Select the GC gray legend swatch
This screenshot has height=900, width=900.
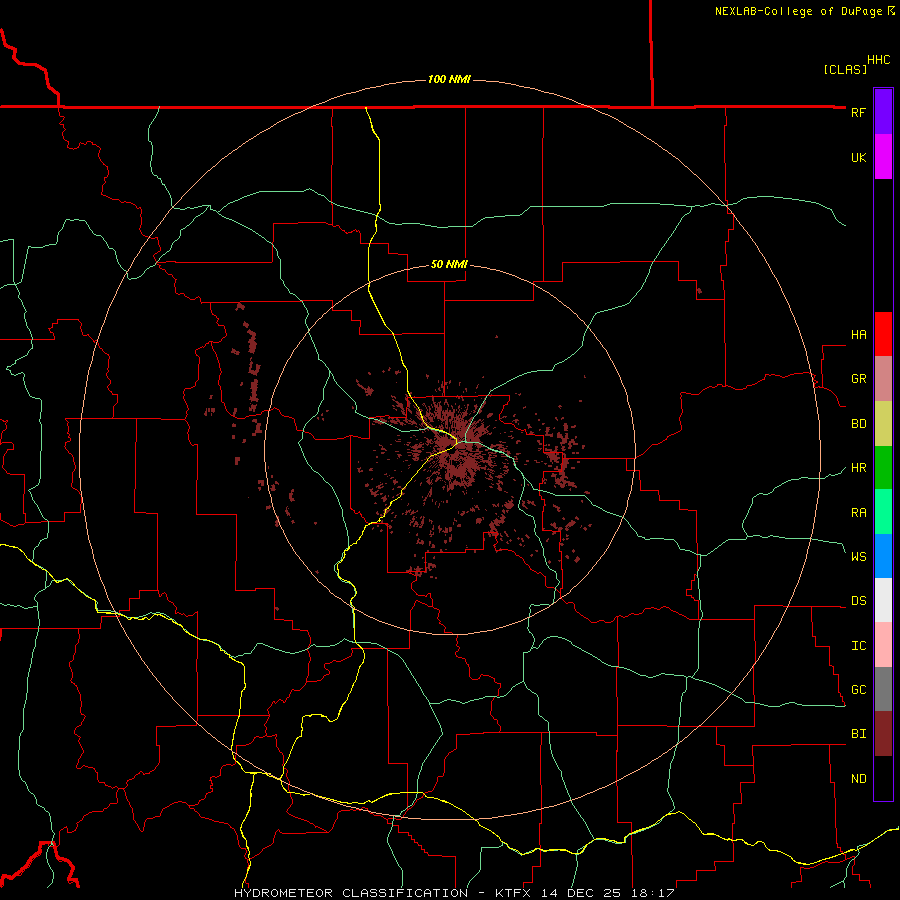click(883, 689)
